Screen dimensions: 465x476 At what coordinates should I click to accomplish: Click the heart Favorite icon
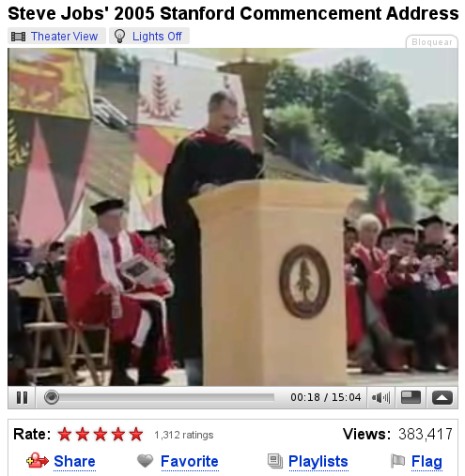coord(145,461)
